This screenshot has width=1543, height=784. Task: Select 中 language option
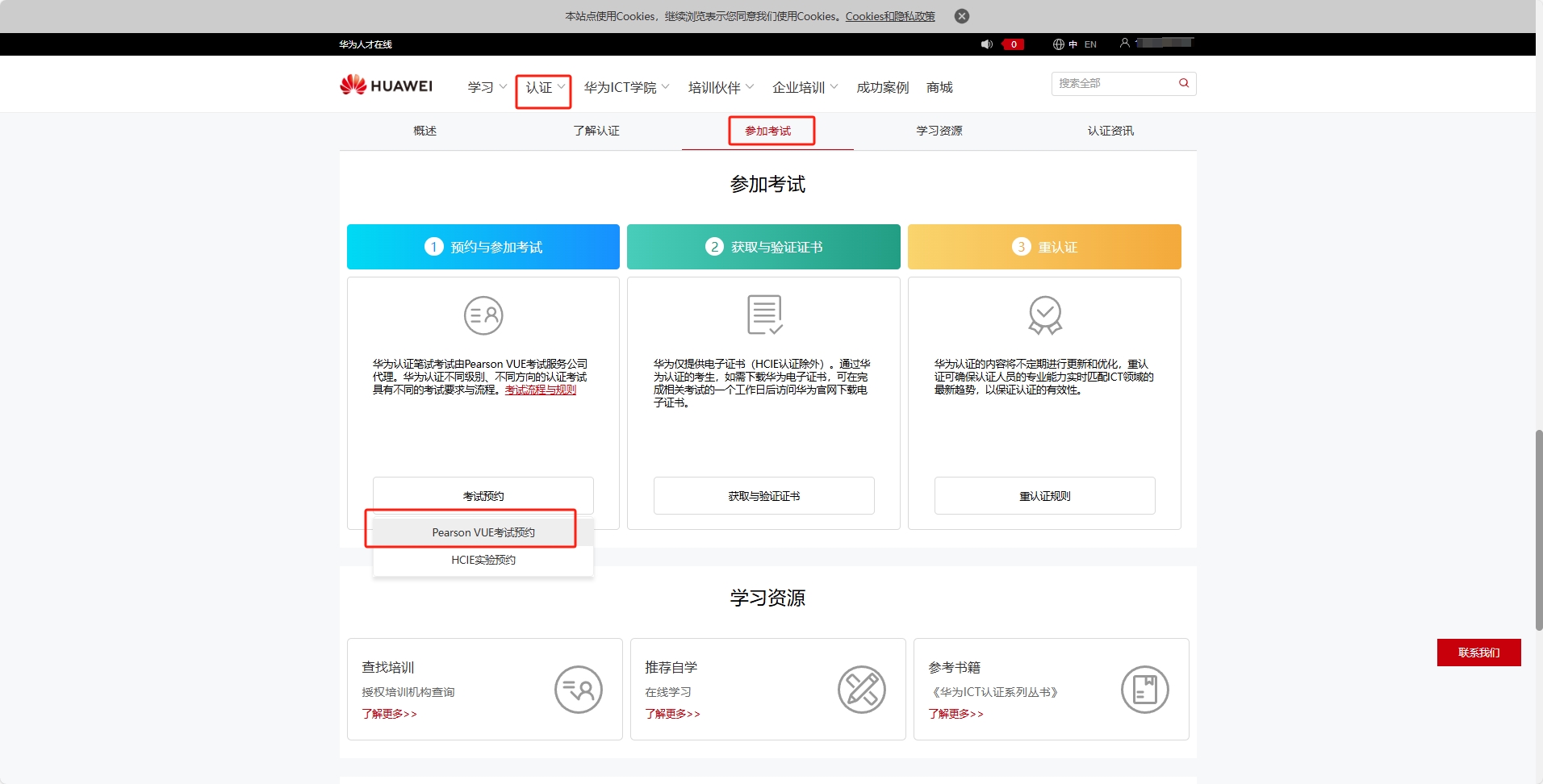tap(1073, 44)
